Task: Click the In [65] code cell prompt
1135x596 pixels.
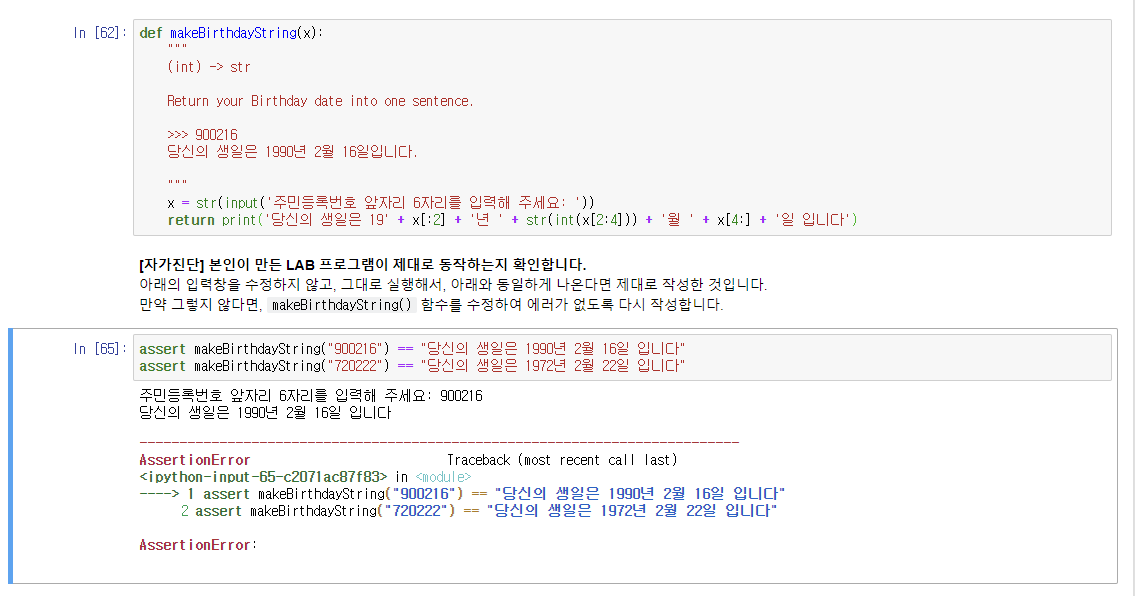Action: (x=100, y=348)
